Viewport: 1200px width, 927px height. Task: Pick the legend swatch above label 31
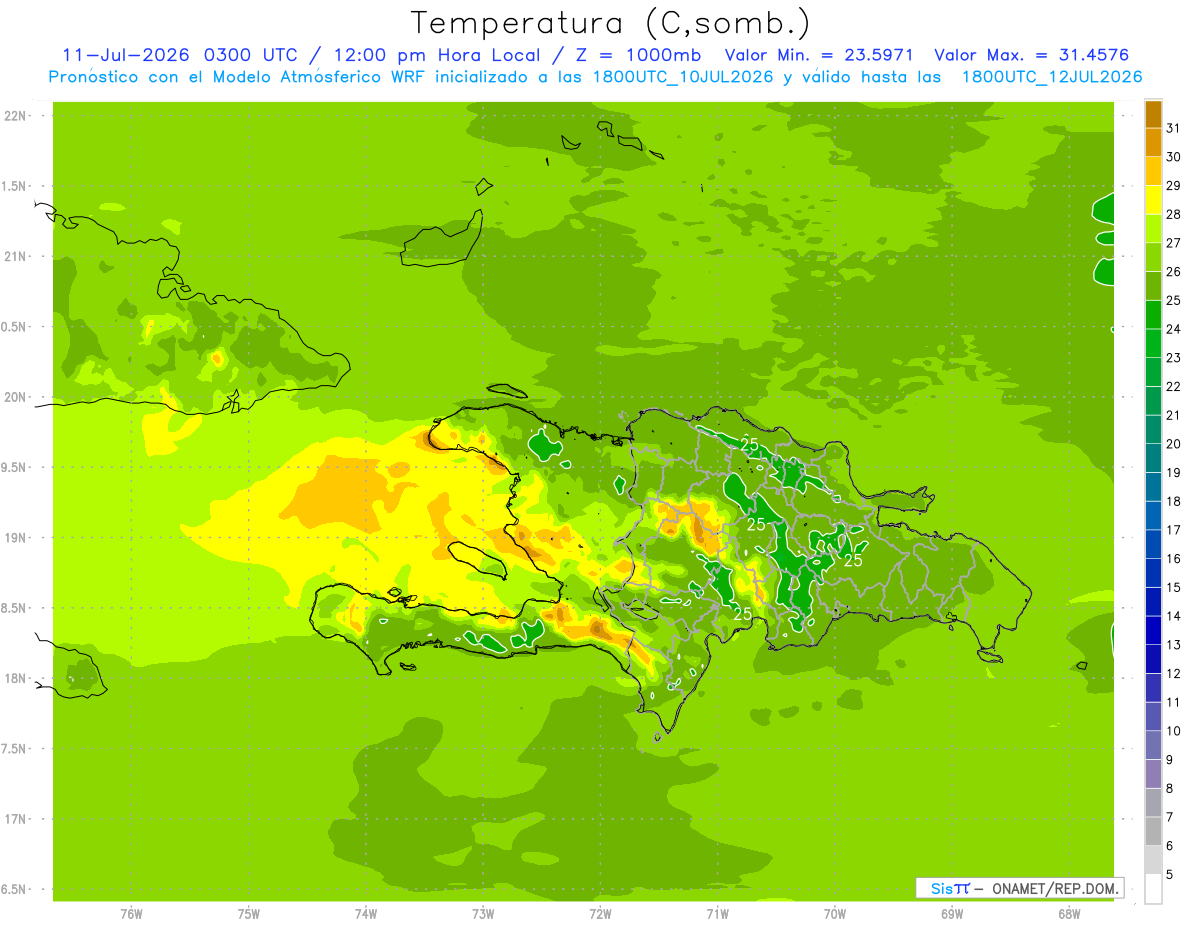pyautogui.click(x=1153, y=113)
